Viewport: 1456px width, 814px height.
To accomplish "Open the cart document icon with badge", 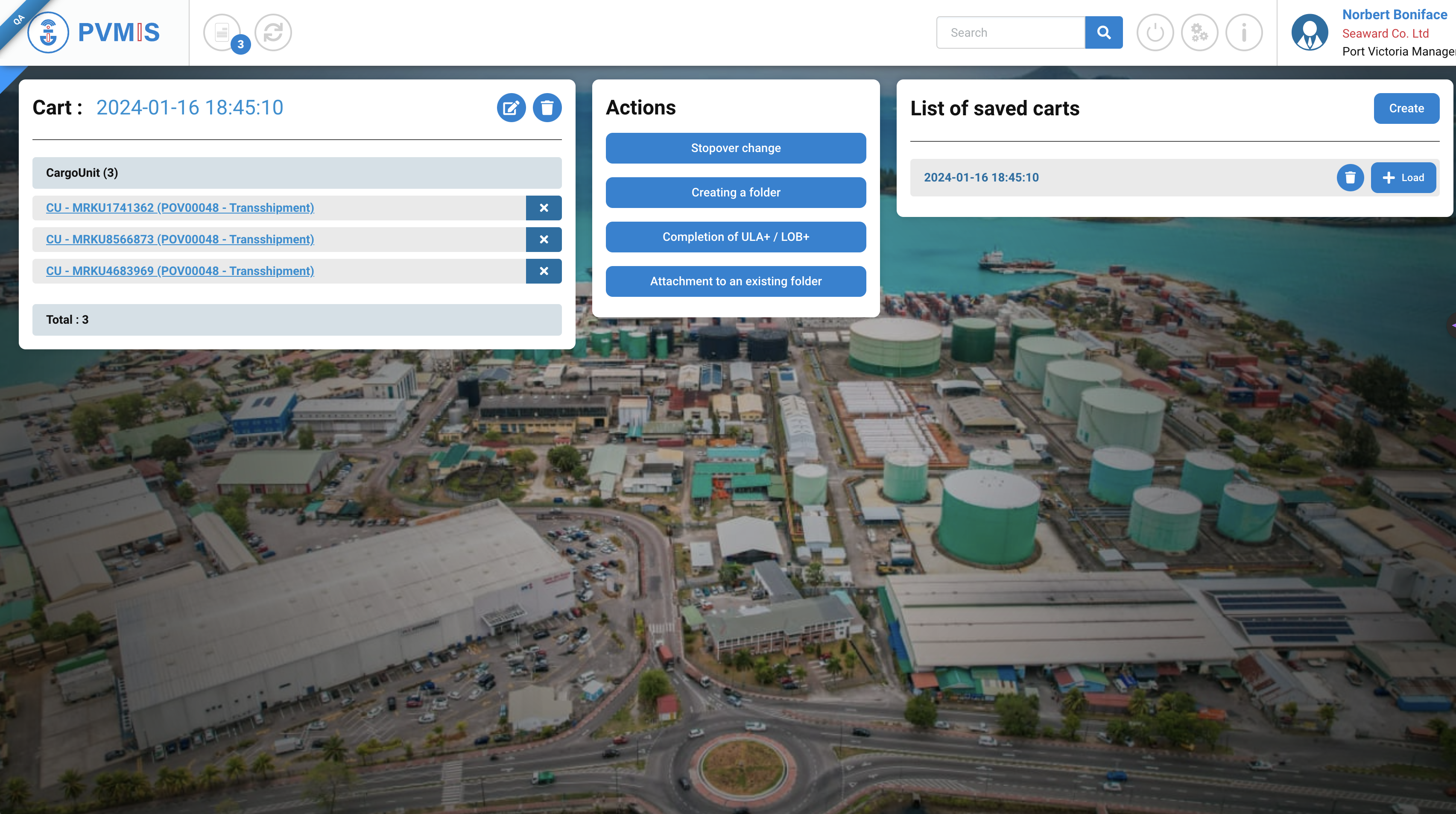I will 222,32.
